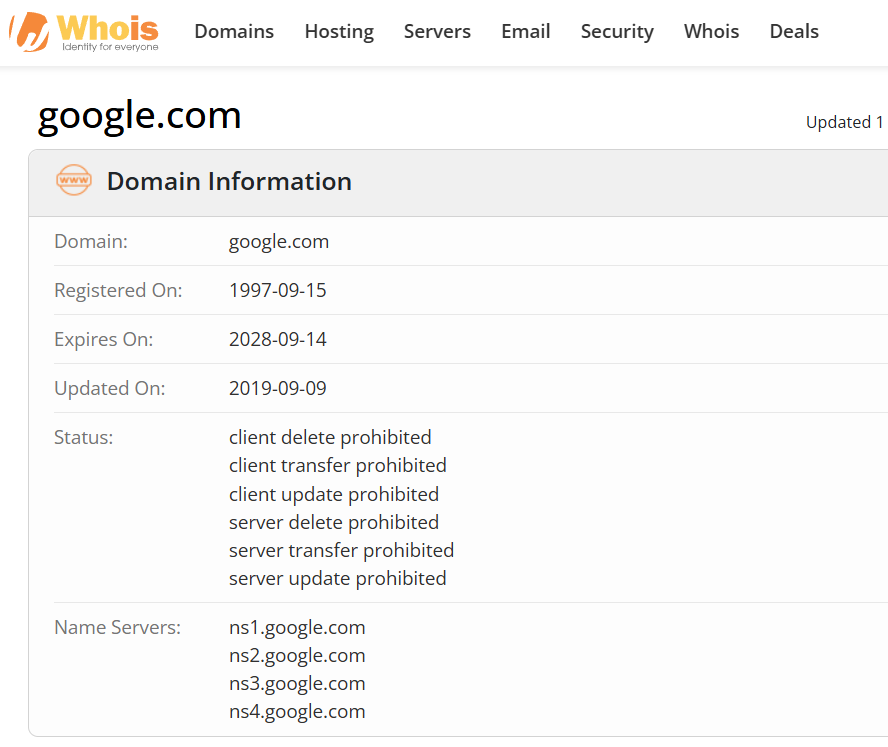Open the Deals page
Image resolution: width=888 pixels, height=747 pixels.
(794, 31)
